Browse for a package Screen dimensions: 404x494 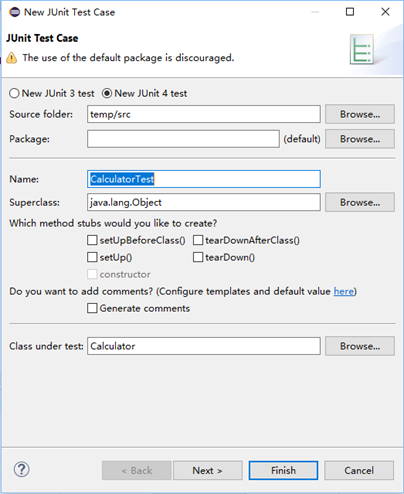click(x=360, y=139)
